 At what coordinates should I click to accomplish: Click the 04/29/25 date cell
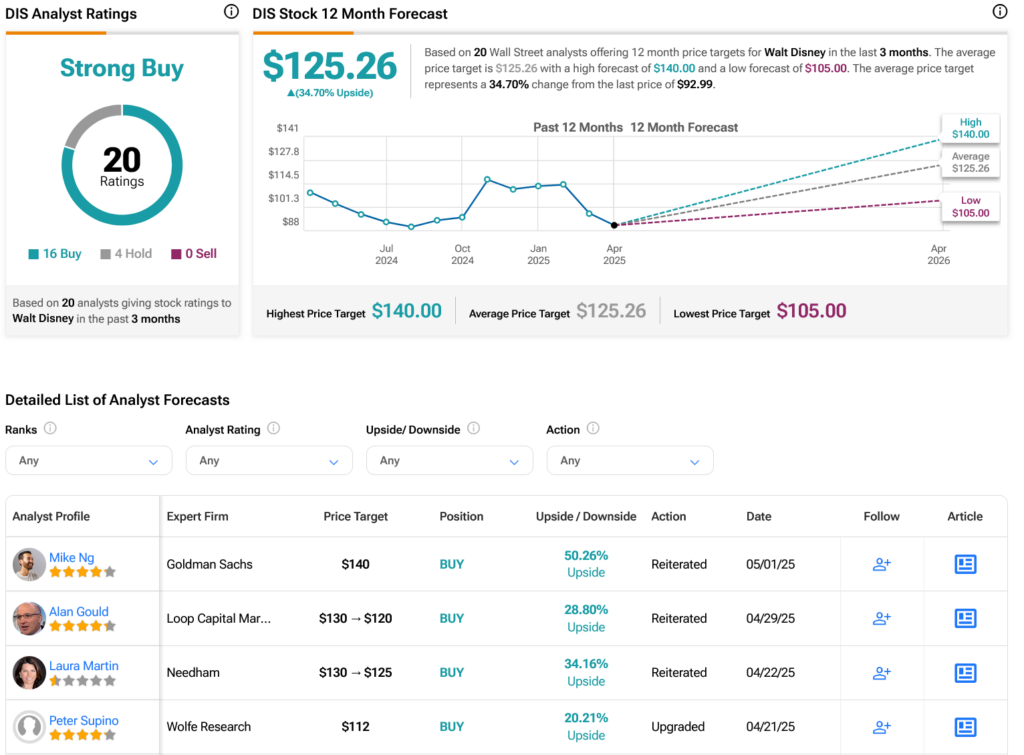(x=771, y=618)
